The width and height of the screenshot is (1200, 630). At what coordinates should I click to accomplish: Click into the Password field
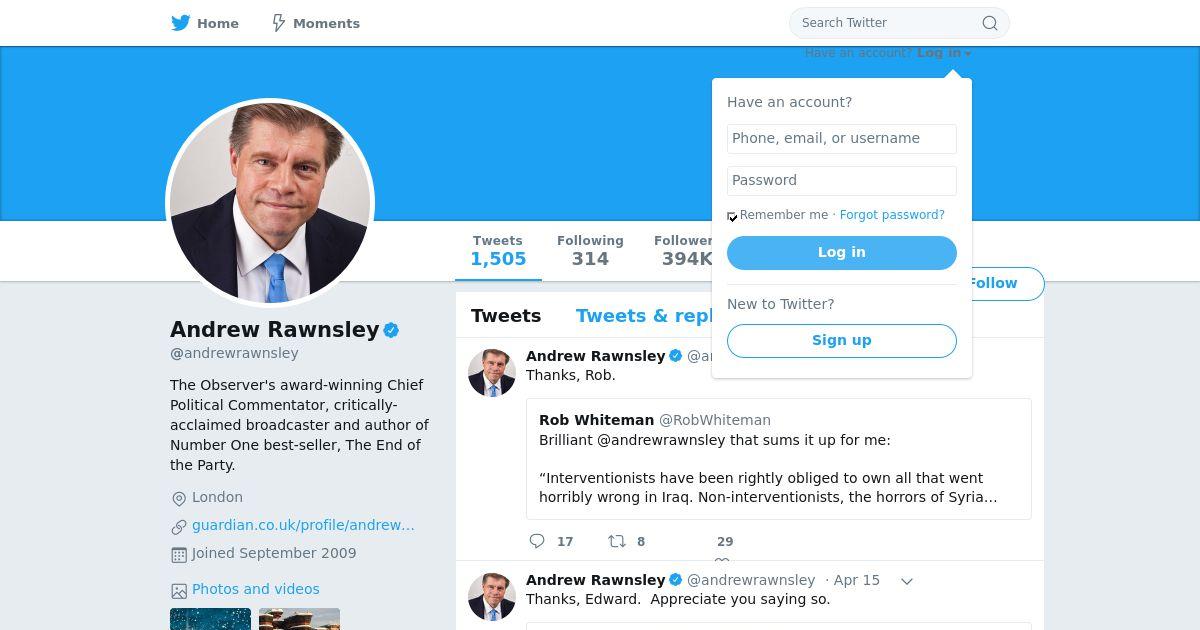tap(842, 181)
